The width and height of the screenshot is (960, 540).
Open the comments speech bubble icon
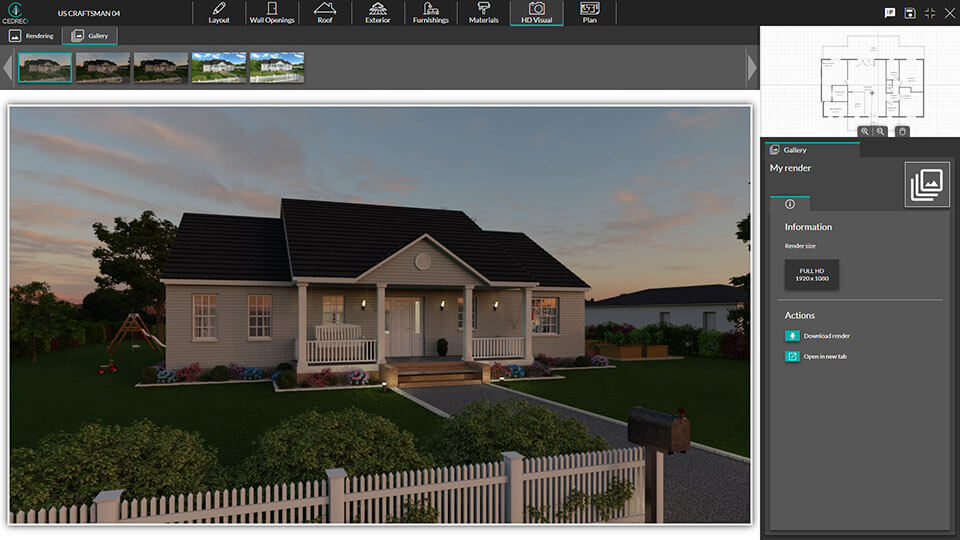[890, 13]
